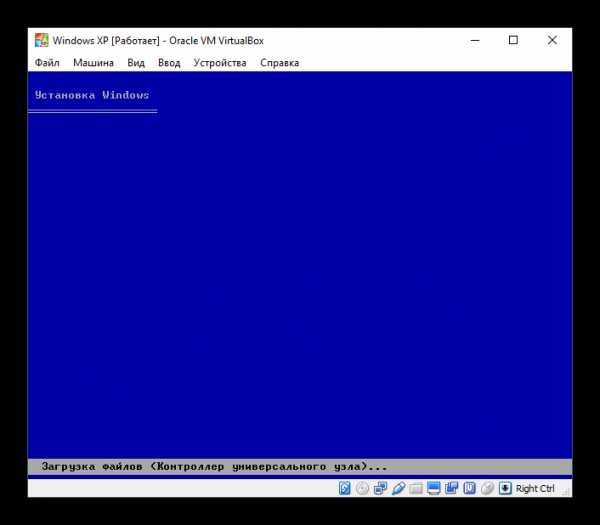Image resolution: width=600 pixels, height=525 pixels.
Task: Open the Файл menu
Action: coord(47,62)
